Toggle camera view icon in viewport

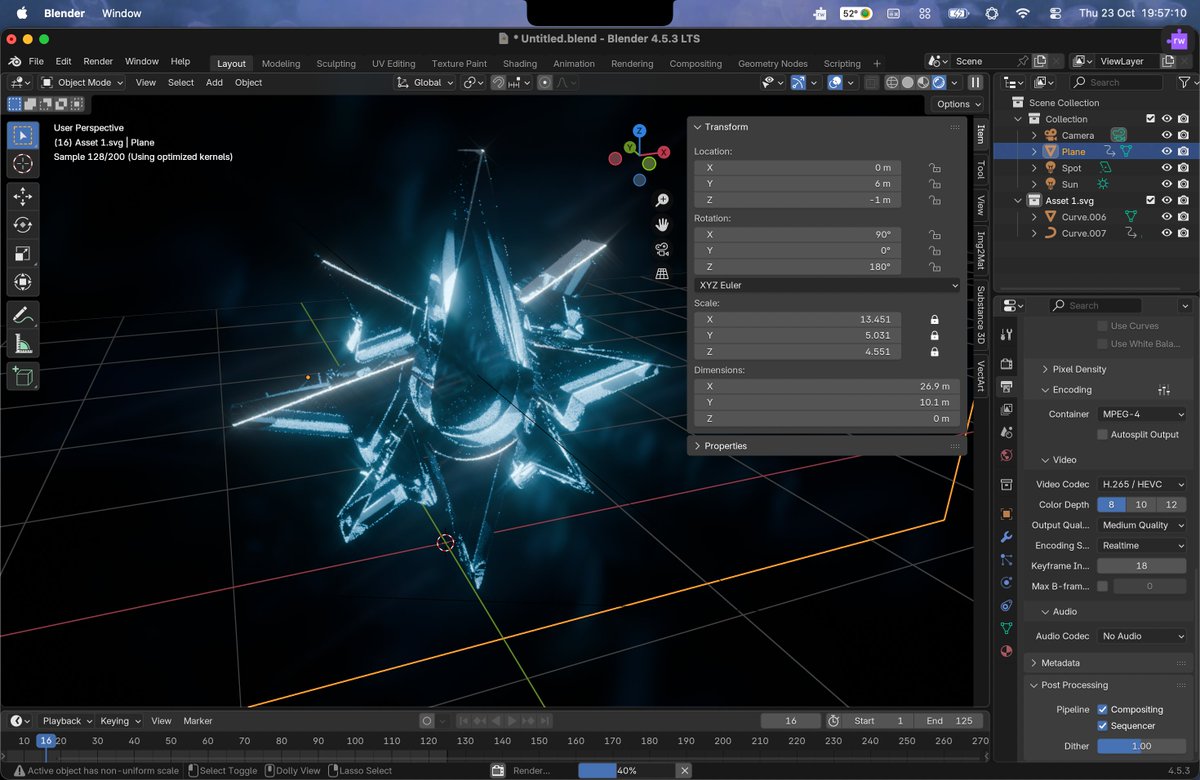pos(662,249)
